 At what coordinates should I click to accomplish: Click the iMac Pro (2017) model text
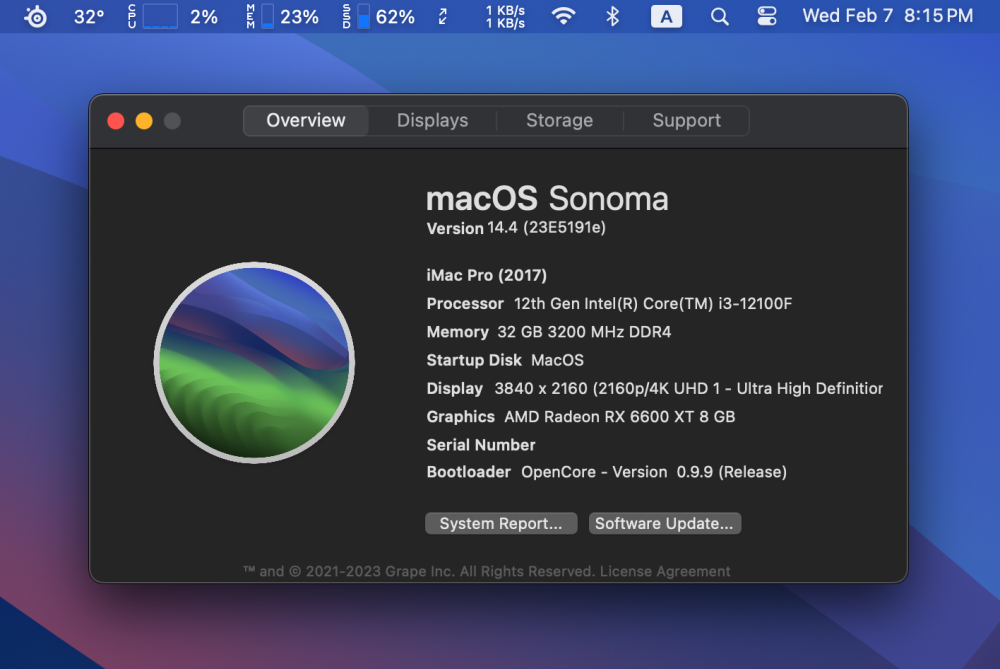(x=487, y=276)
